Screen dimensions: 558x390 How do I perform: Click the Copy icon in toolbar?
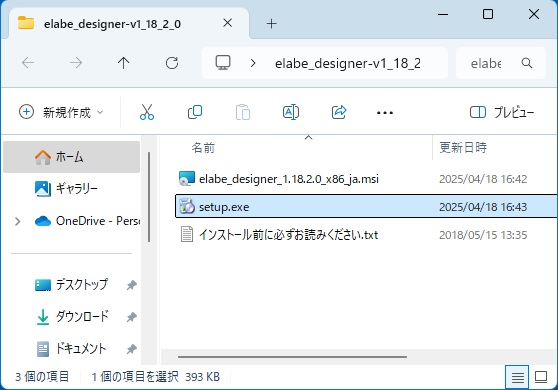[195, 112]
